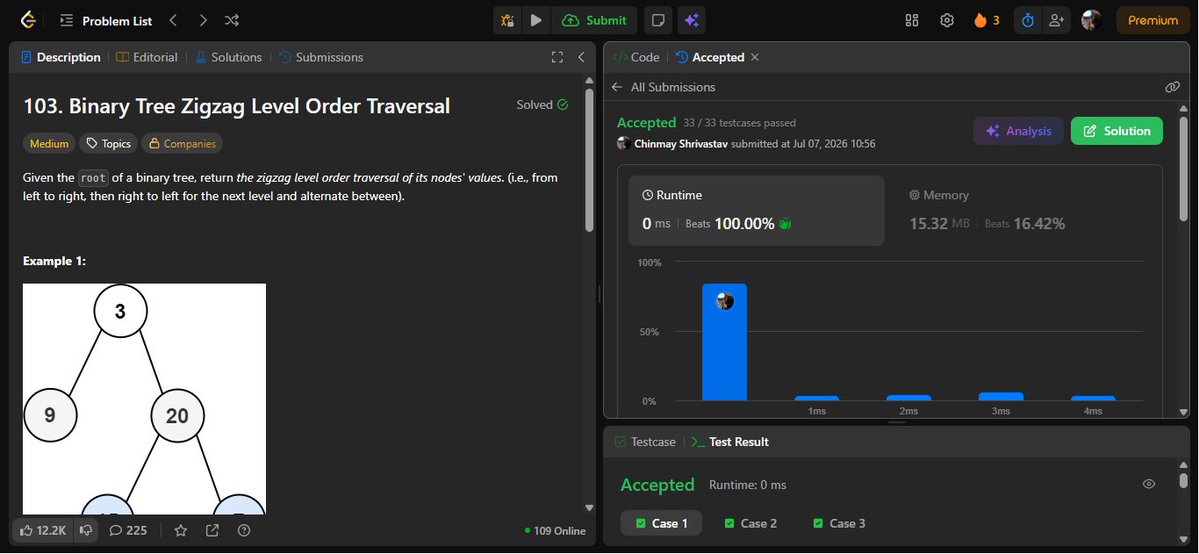
Task: Select the Runtime stats card
Action: 756,210
